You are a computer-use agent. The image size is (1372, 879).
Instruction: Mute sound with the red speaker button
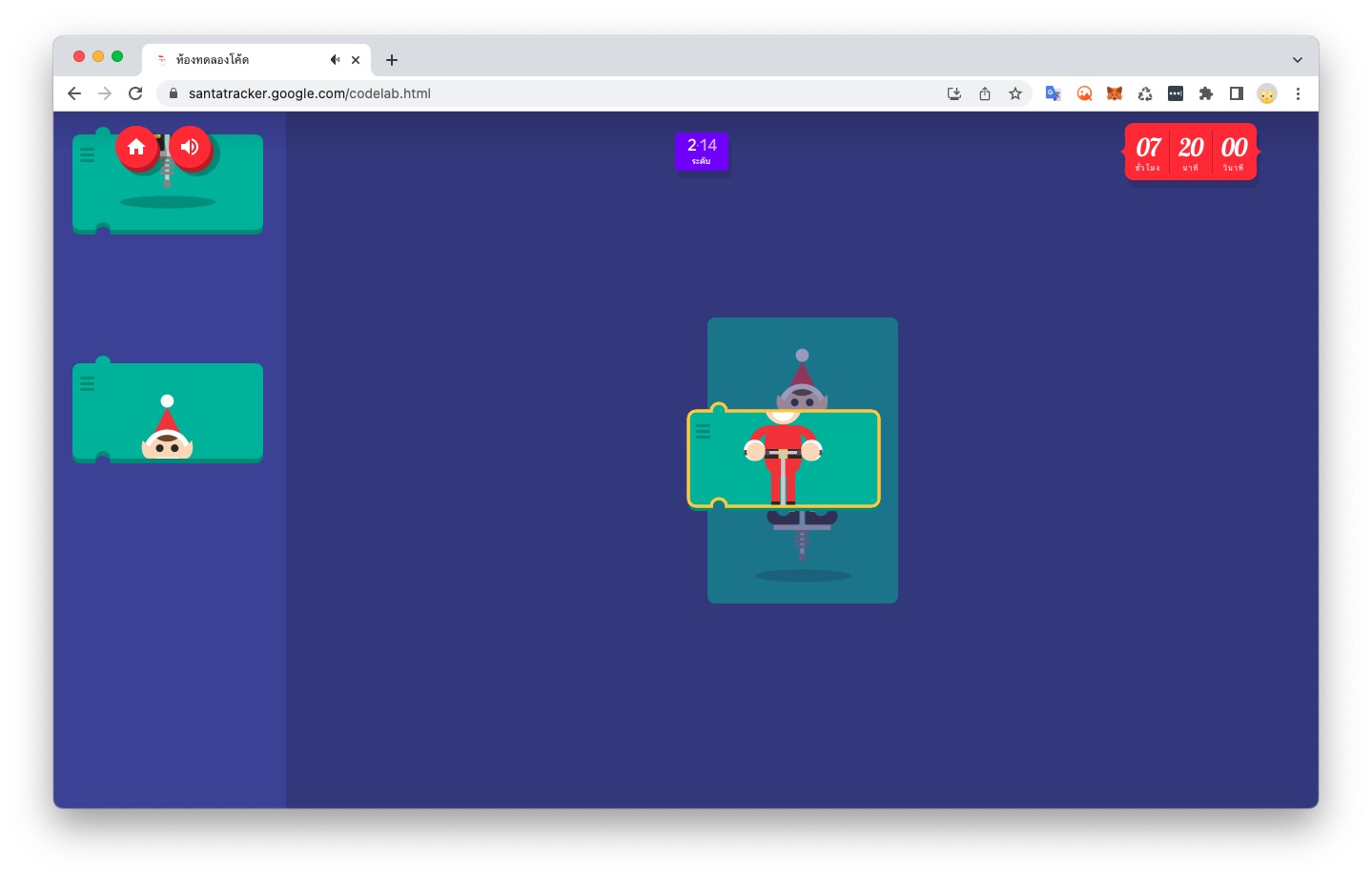point(190,147)
